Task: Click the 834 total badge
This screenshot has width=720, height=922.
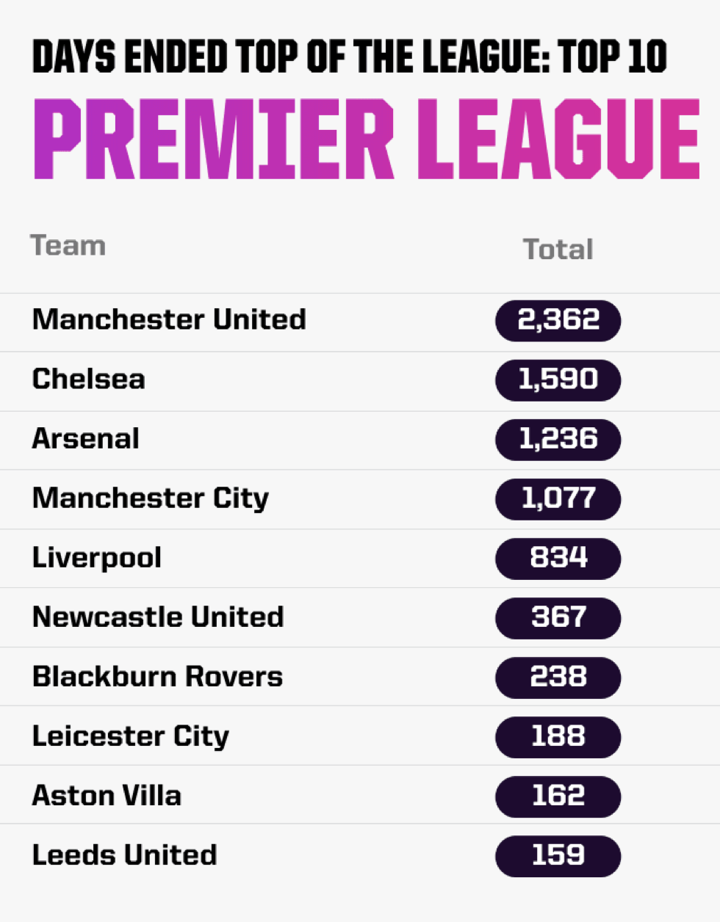Action: [558, 557]
